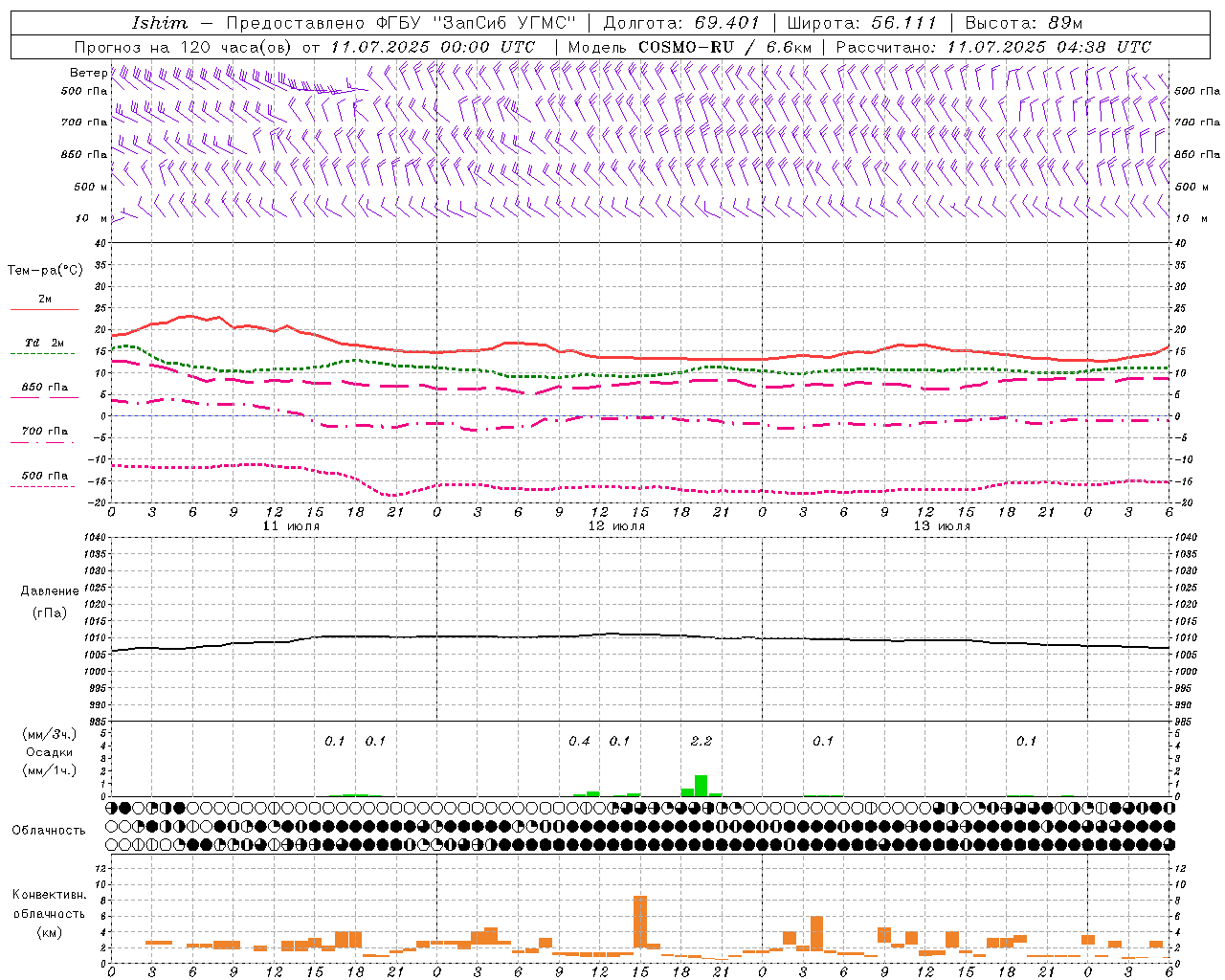
Task: Click the station name "Ishim" in header
Action: click(160, 23)
